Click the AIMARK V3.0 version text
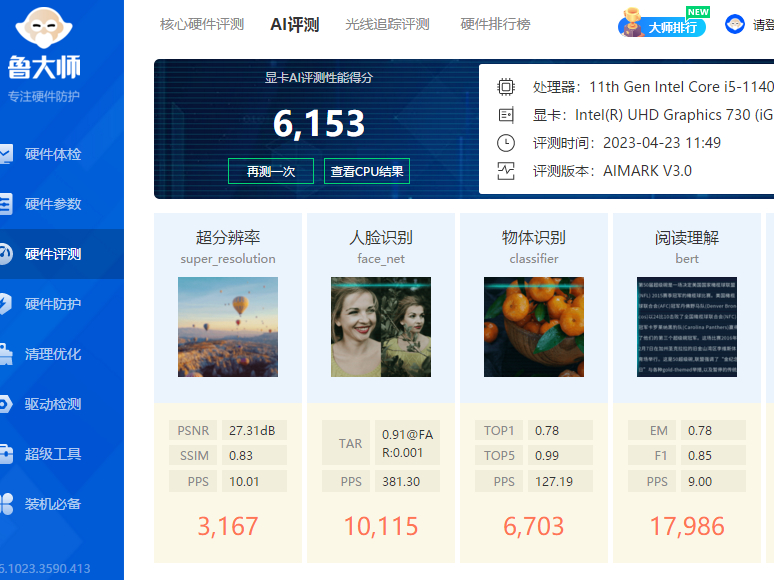This screenshot has height=580, width=774. (647, 171)
